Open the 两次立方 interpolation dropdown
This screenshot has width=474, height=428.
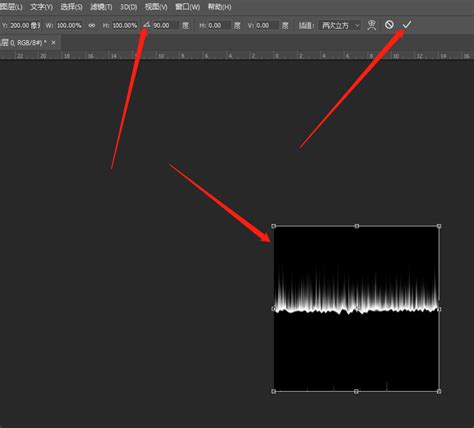point(339,25)
